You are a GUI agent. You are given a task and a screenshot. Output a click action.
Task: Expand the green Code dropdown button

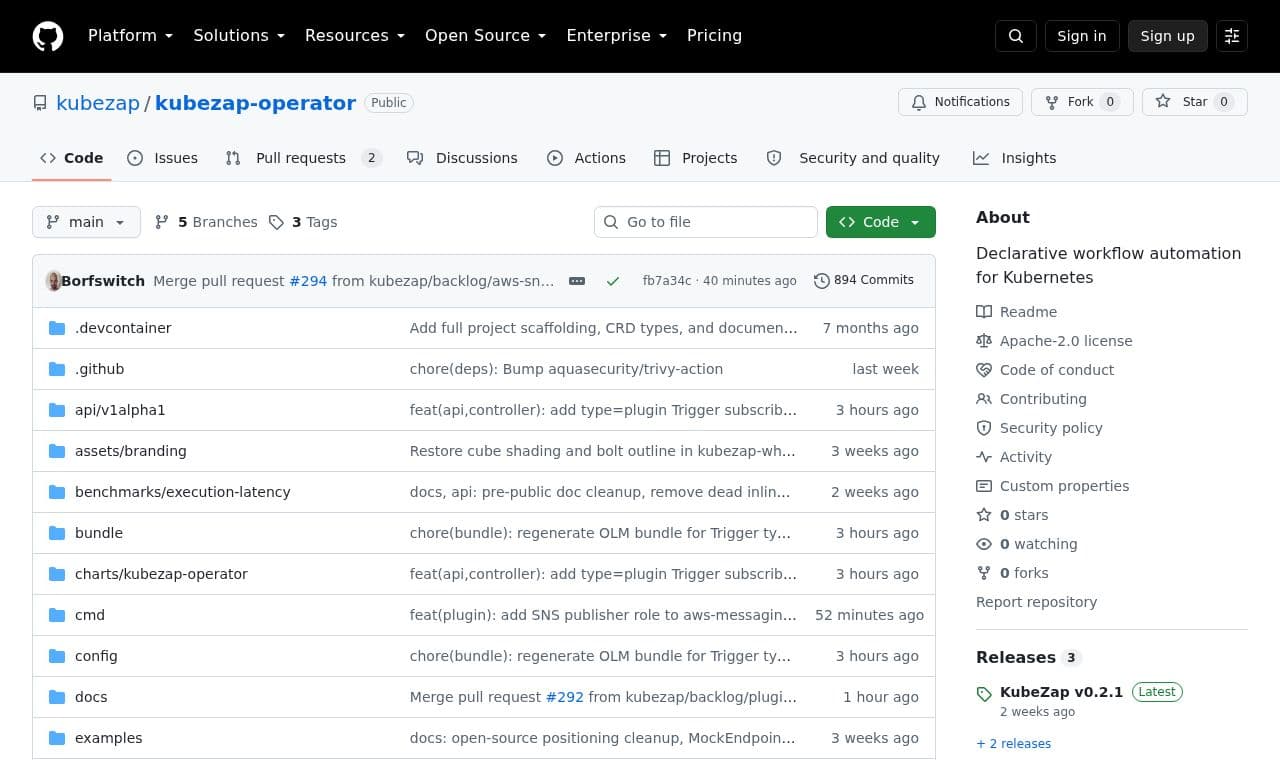pos(881,222)
